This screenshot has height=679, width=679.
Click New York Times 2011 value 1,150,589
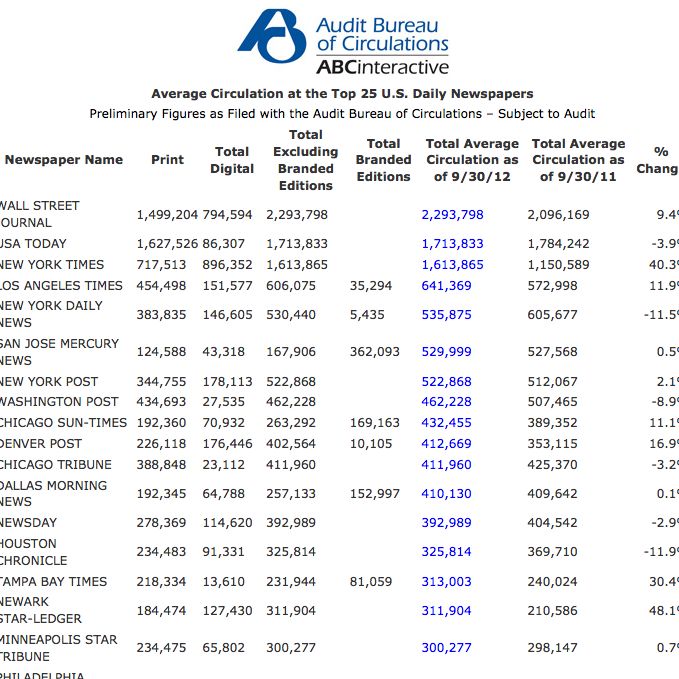(558, 264)
